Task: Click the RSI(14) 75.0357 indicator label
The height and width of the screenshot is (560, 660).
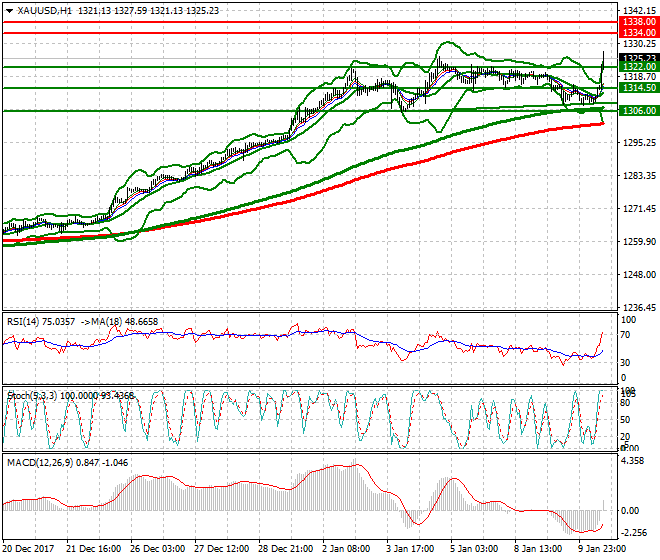Action: pyautogui.click(x=41, y=322)
